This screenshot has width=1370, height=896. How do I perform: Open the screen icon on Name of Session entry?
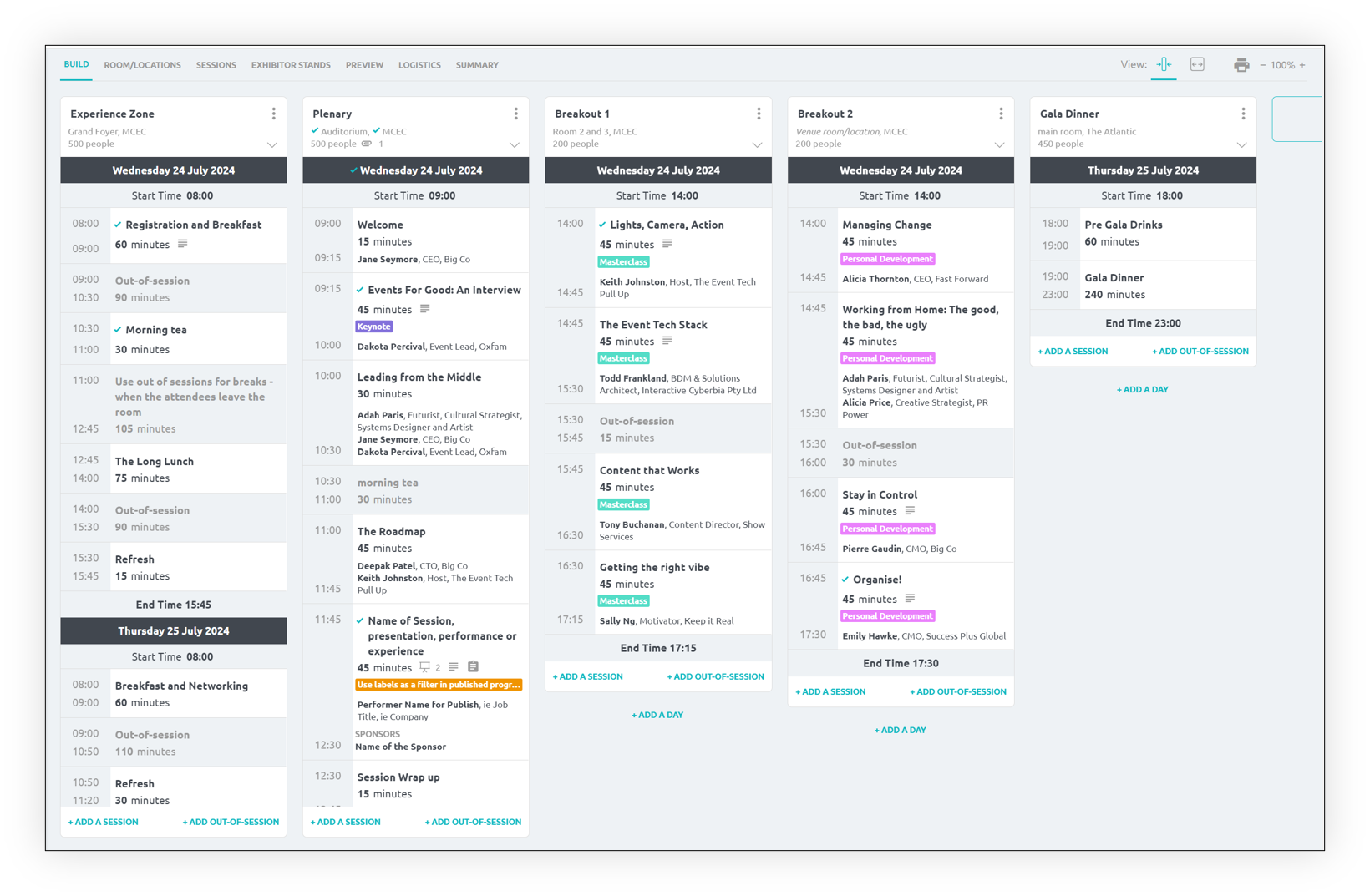pos(424,666)
